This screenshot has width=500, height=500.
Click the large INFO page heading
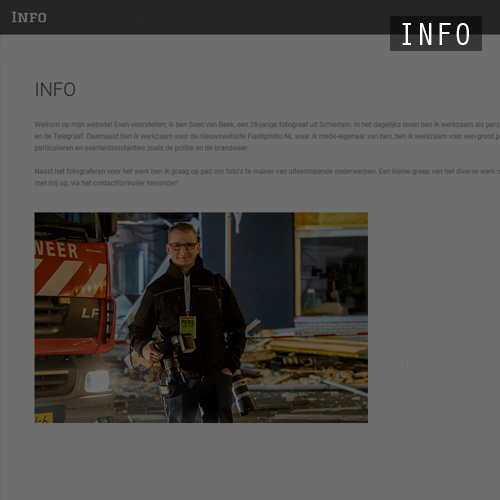pyautogui.click(x=55, y=90)
